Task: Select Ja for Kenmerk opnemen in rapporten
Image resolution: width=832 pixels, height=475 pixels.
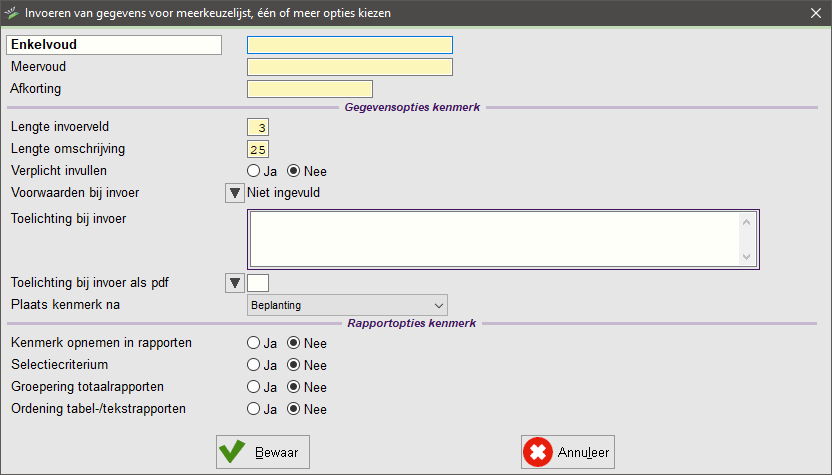Action: tap(254, 343)
